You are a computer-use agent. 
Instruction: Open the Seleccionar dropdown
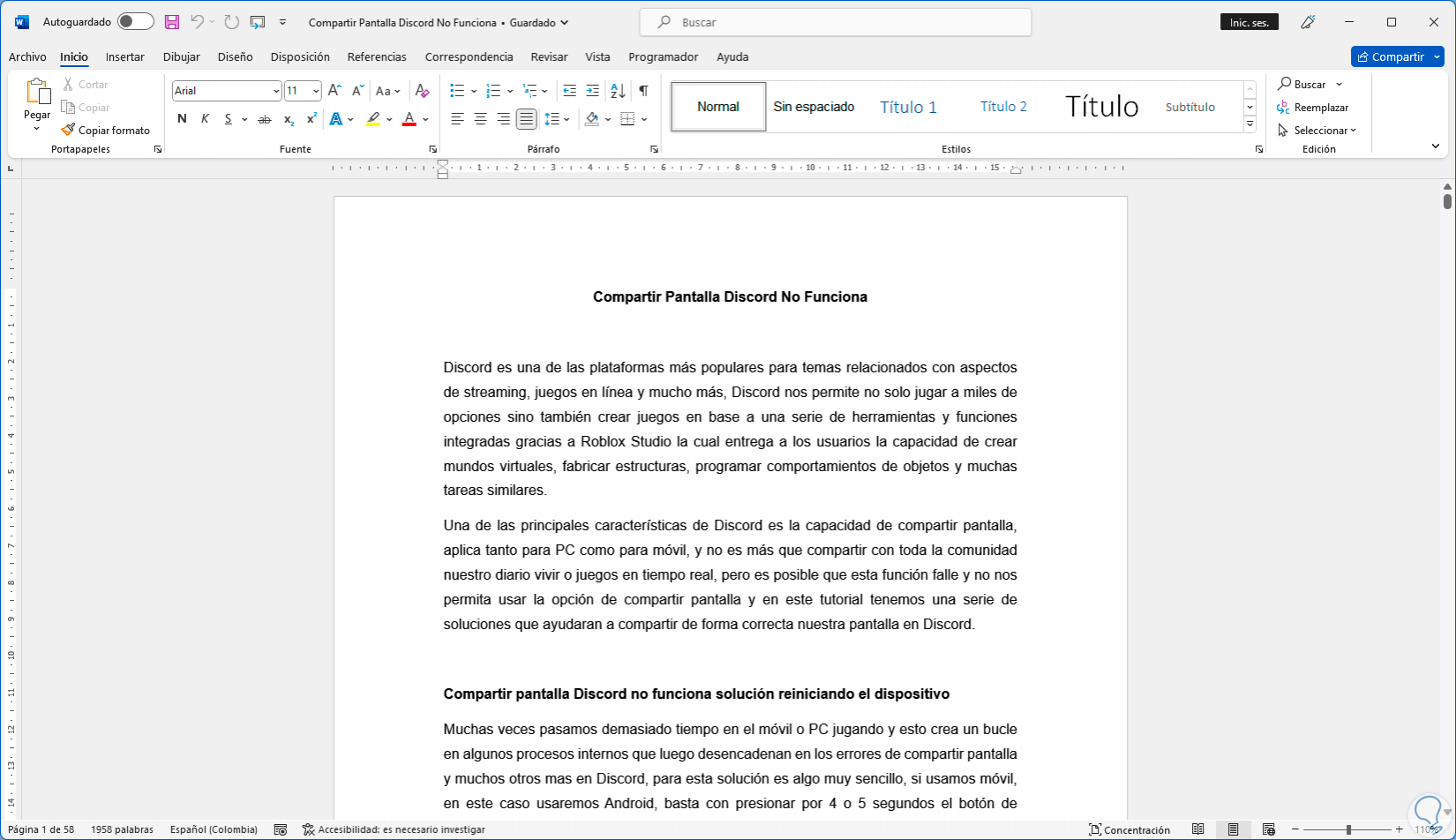coord(1317,131)
